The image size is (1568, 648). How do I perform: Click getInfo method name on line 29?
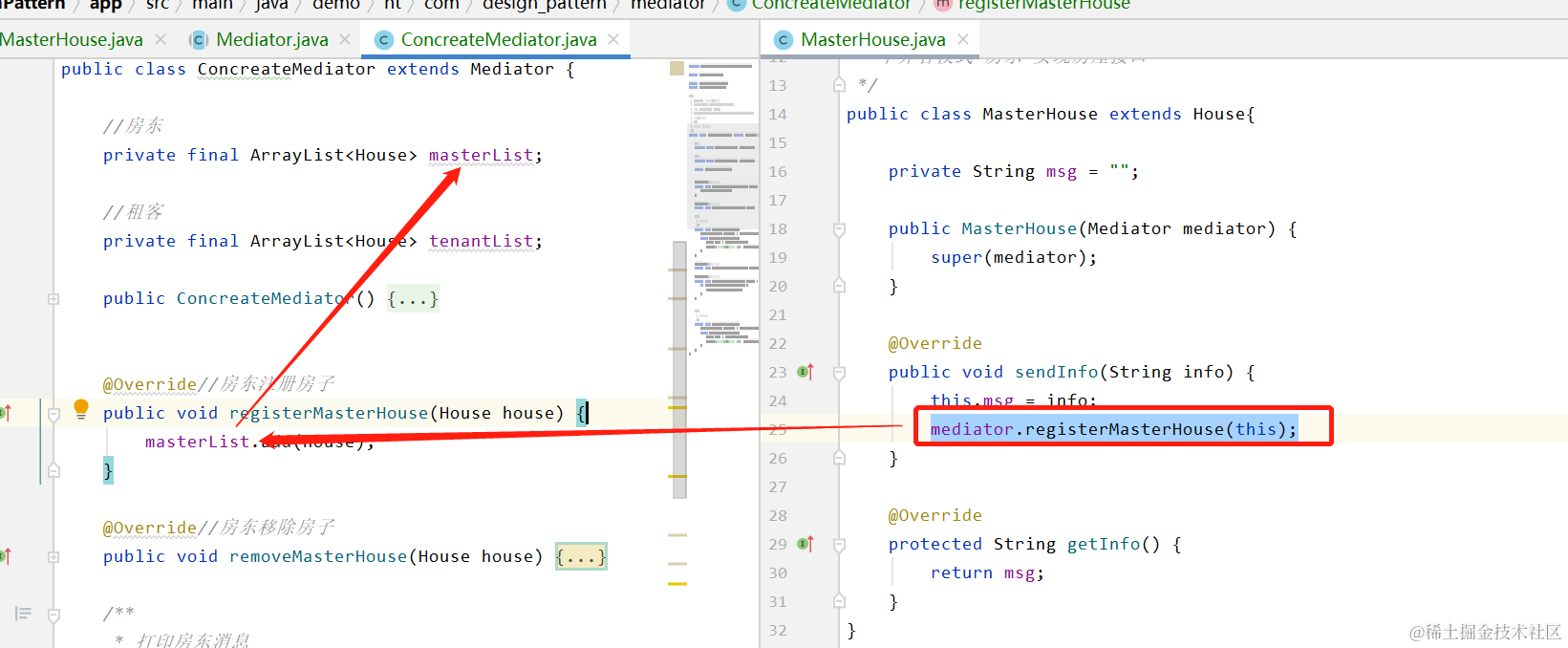tap(1104, 544)
